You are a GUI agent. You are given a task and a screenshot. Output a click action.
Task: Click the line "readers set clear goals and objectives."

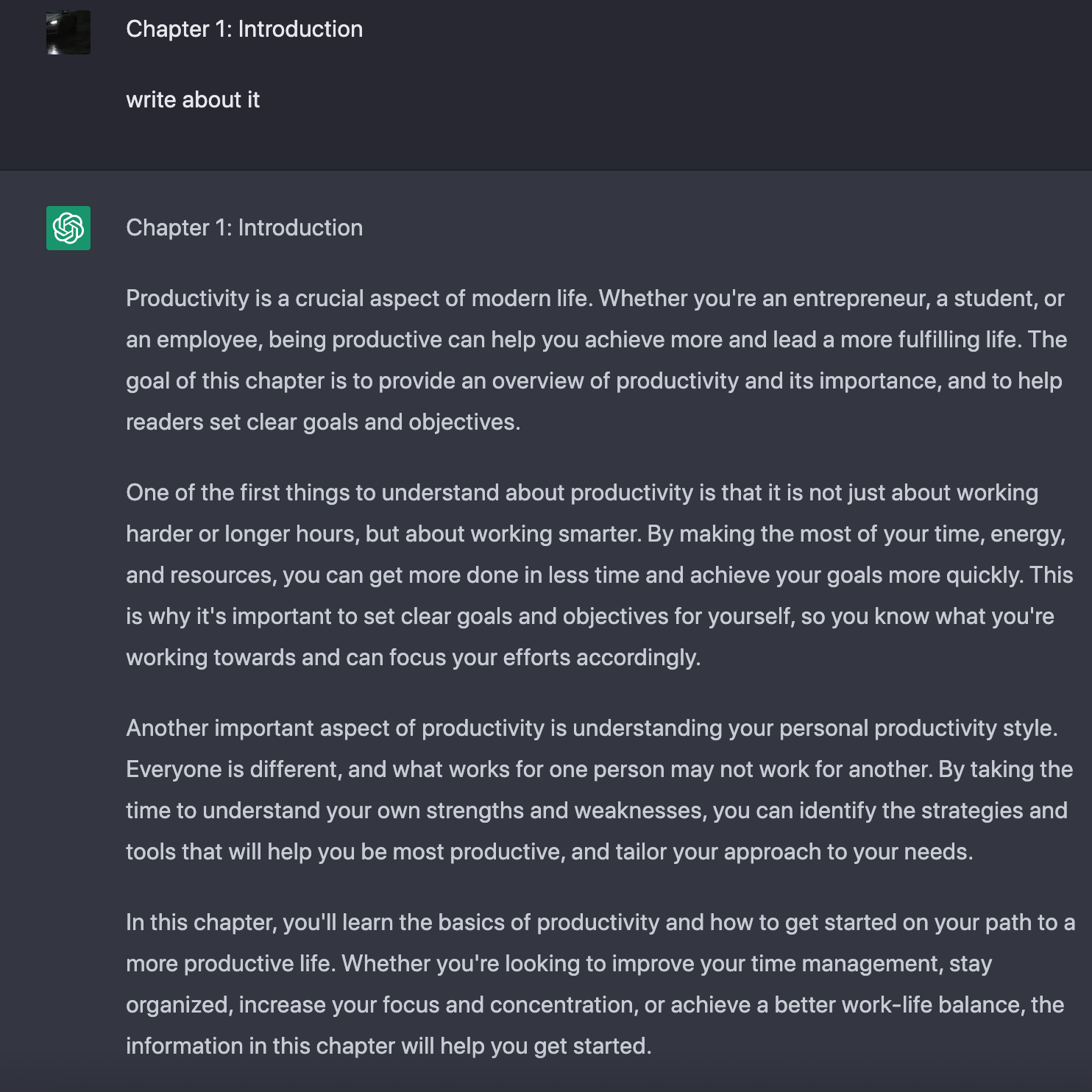pyautogui.click(x=323, y=422)
